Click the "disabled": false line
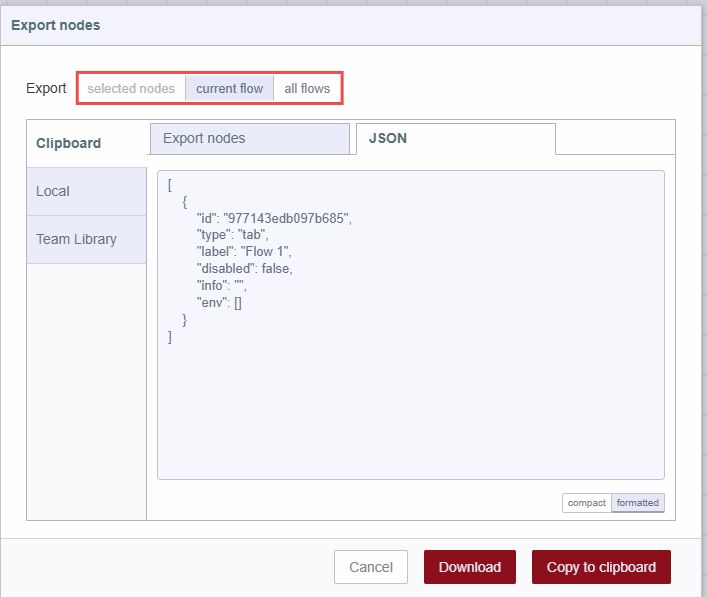Viewport: 707px width, 597px height. (x=244, y=269)
